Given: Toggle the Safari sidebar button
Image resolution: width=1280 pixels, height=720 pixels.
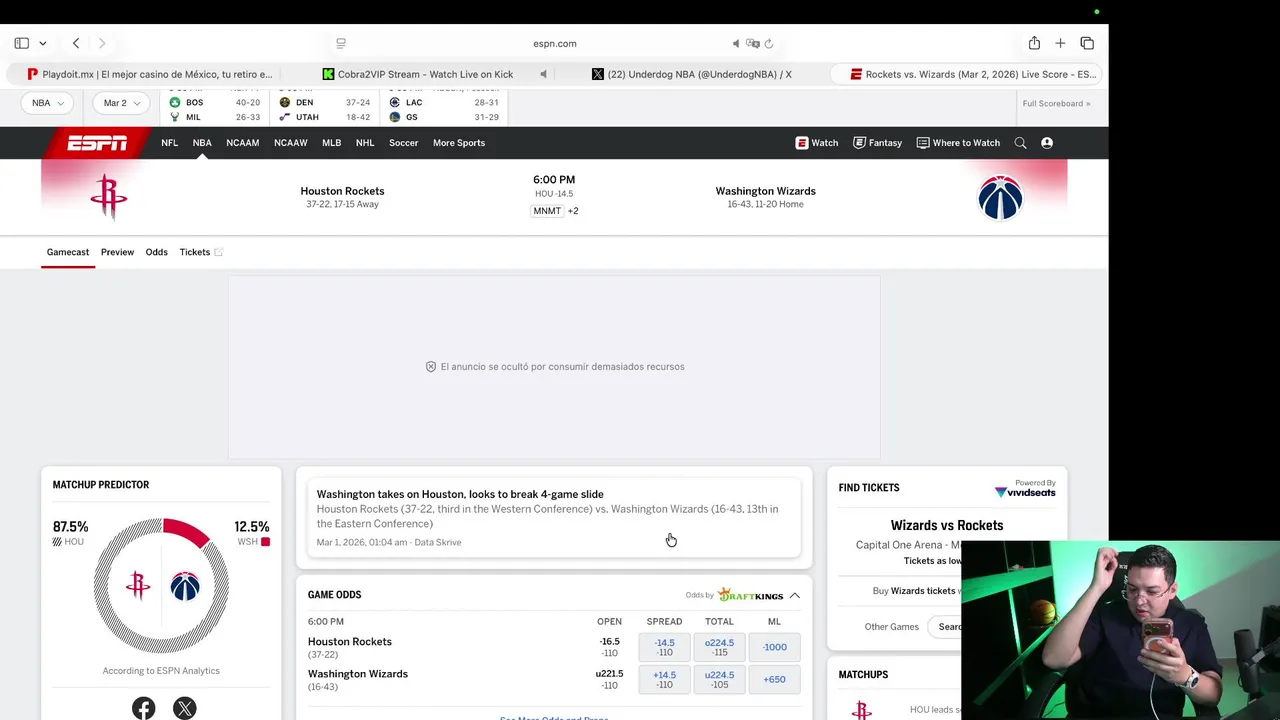Looking at the screenshot, I should (21, 43).
